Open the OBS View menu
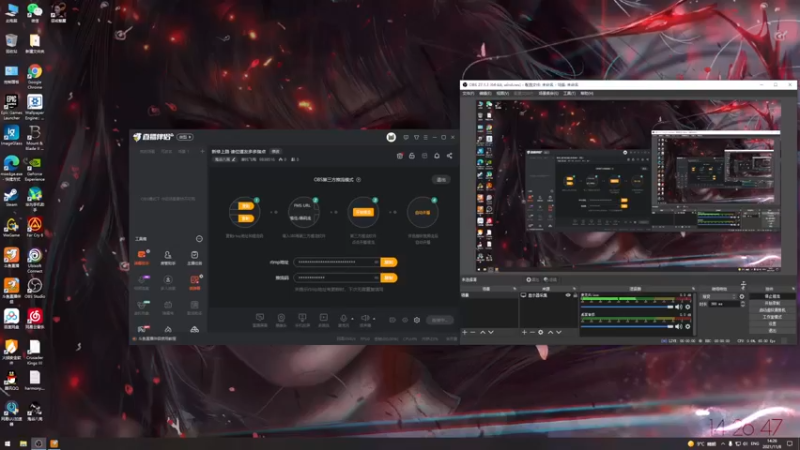This screenshot has height=450, width=800. click(503, 93)
